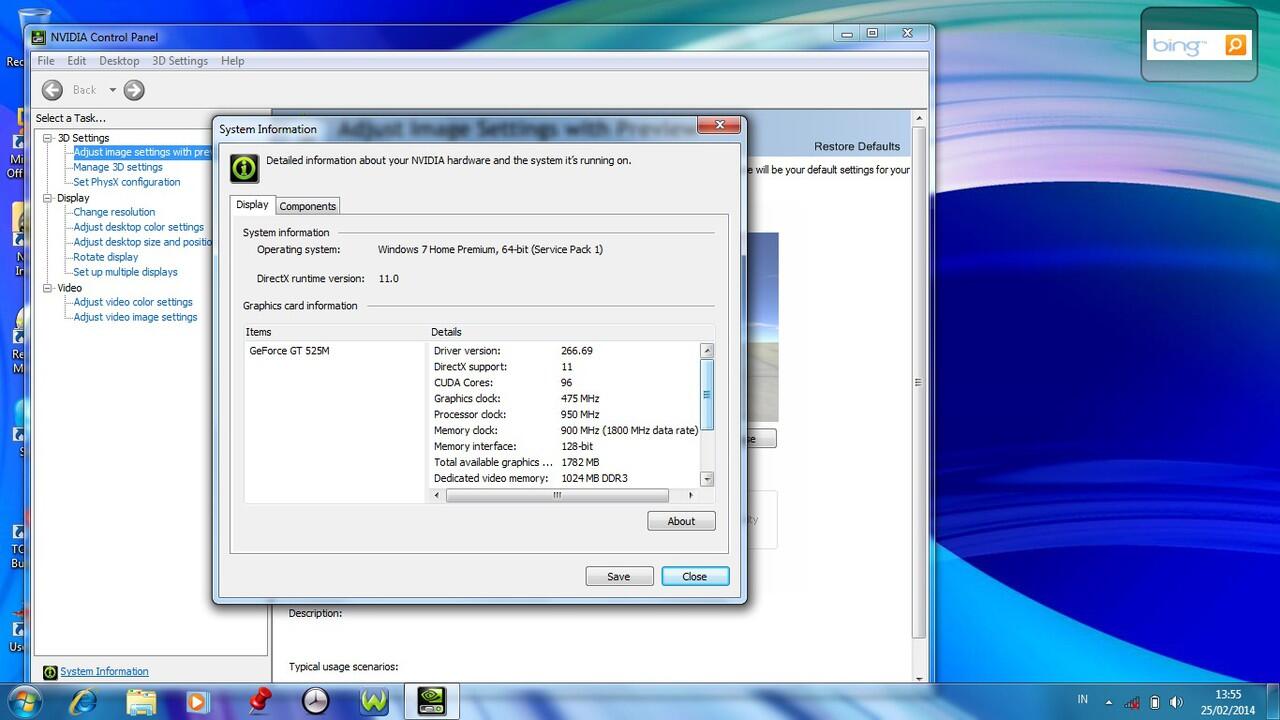Open the Help menu

point(232,61)
